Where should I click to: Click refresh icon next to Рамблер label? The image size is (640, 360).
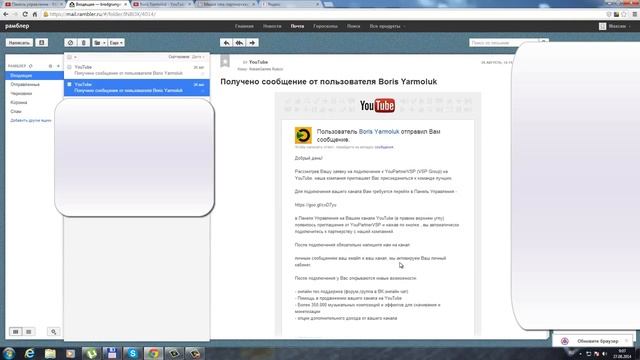click(x=31, y=66)
